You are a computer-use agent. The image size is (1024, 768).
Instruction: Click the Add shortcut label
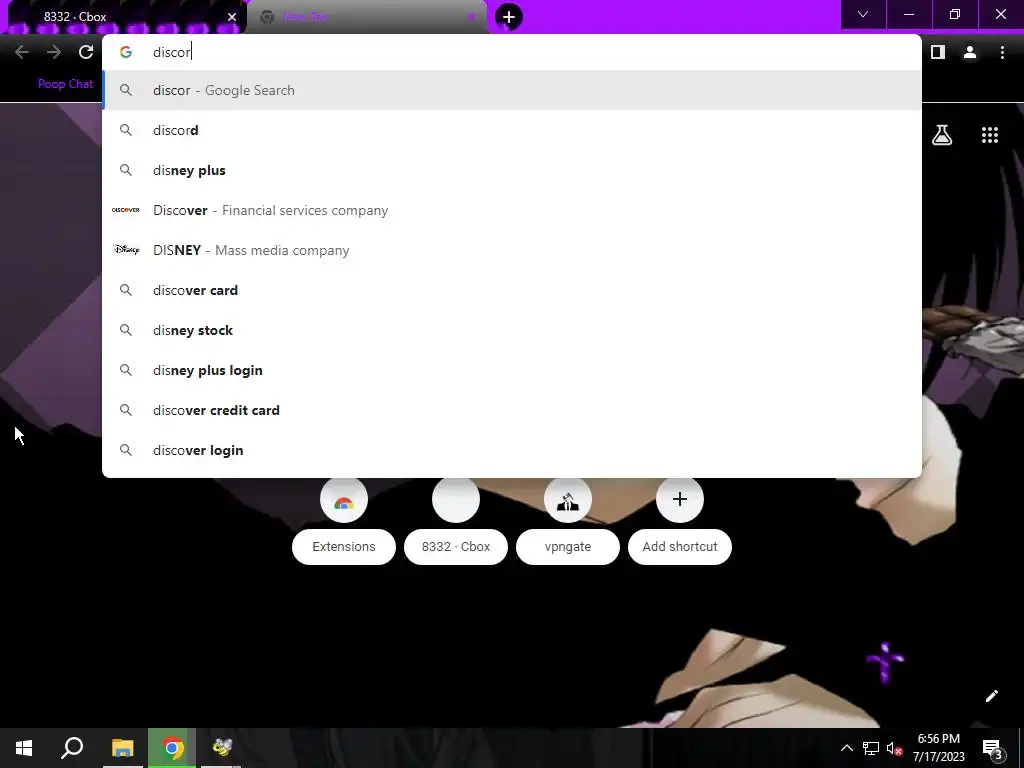pyautogui.click(x=680, y=547)
